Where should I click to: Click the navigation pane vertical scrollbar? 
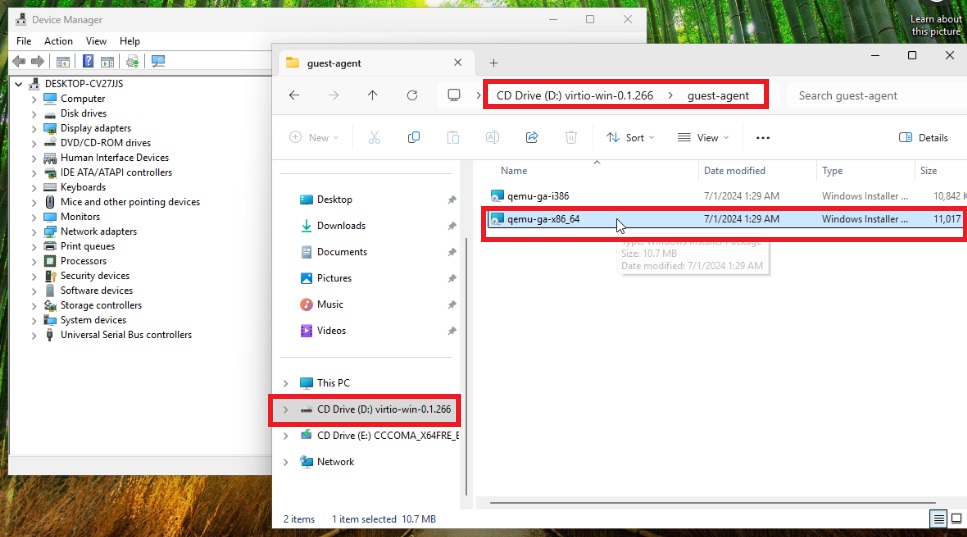(464, 300)
